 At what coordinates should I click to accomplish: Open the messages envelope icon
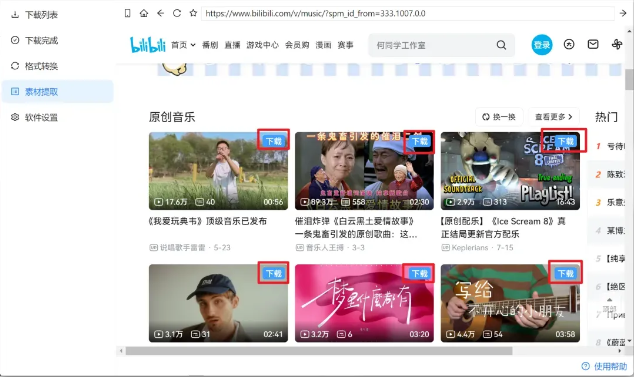pyautogui.click(x=593, y=44)
